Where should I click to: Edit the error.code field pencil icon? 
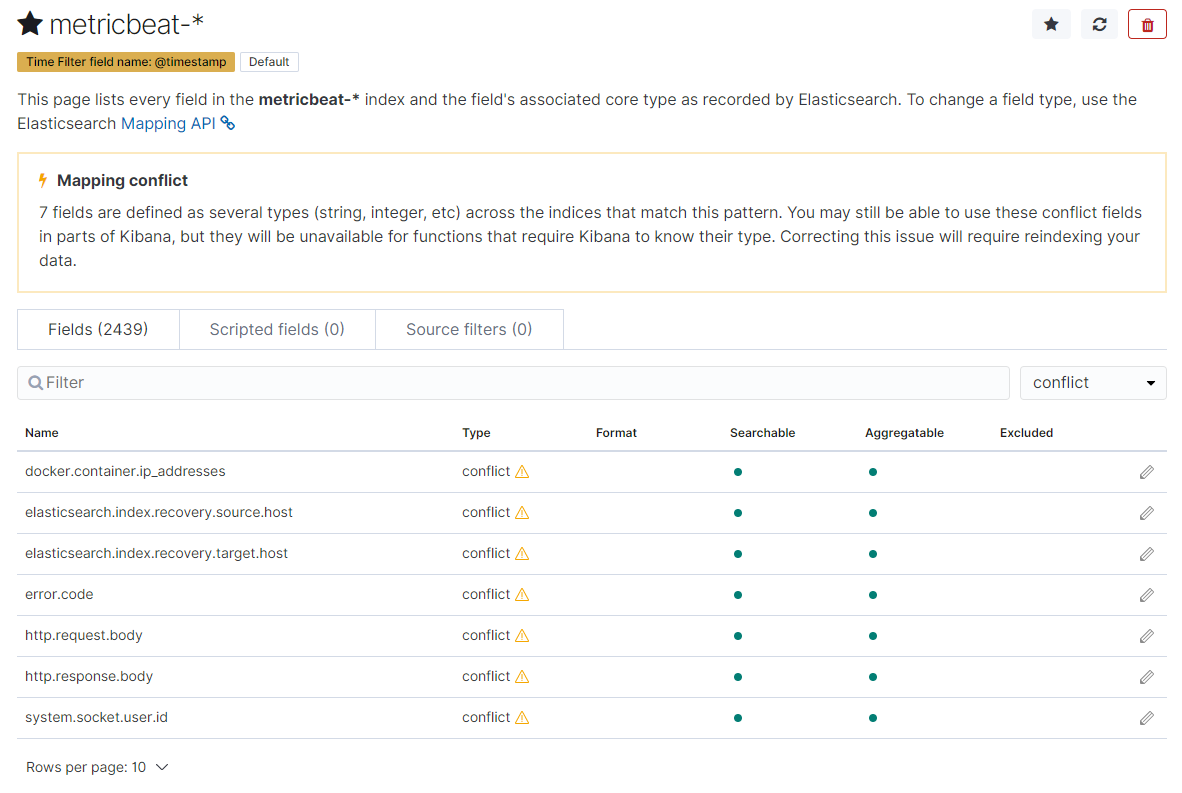tap(1146, 595)
